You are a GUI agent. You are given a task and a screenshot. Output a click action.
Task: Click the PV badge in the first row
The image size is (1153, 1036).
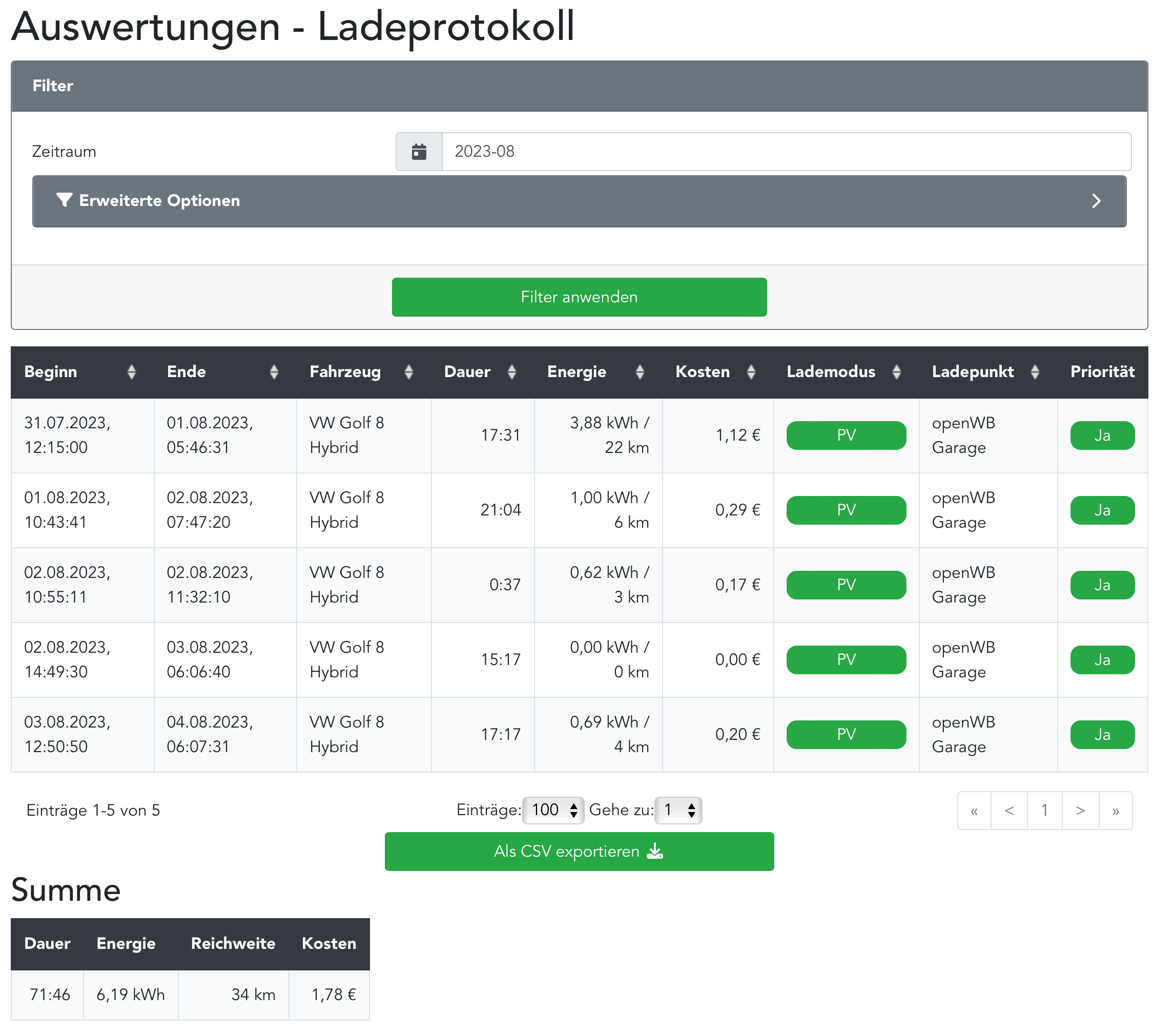coord(846,436)
